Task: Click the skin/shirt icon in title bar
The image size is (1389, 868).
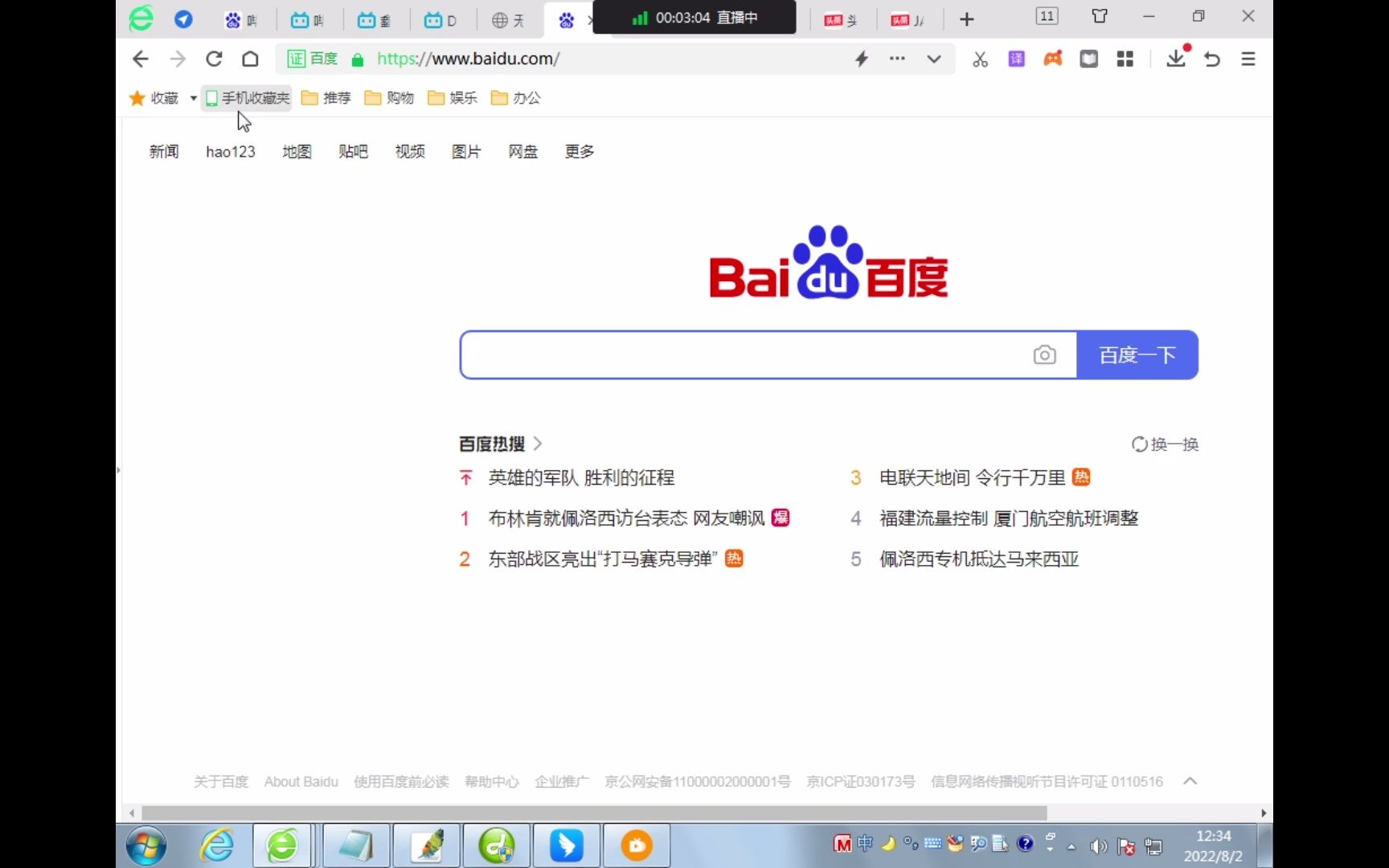Action: pyautogui.click(x=1100, y=16)
